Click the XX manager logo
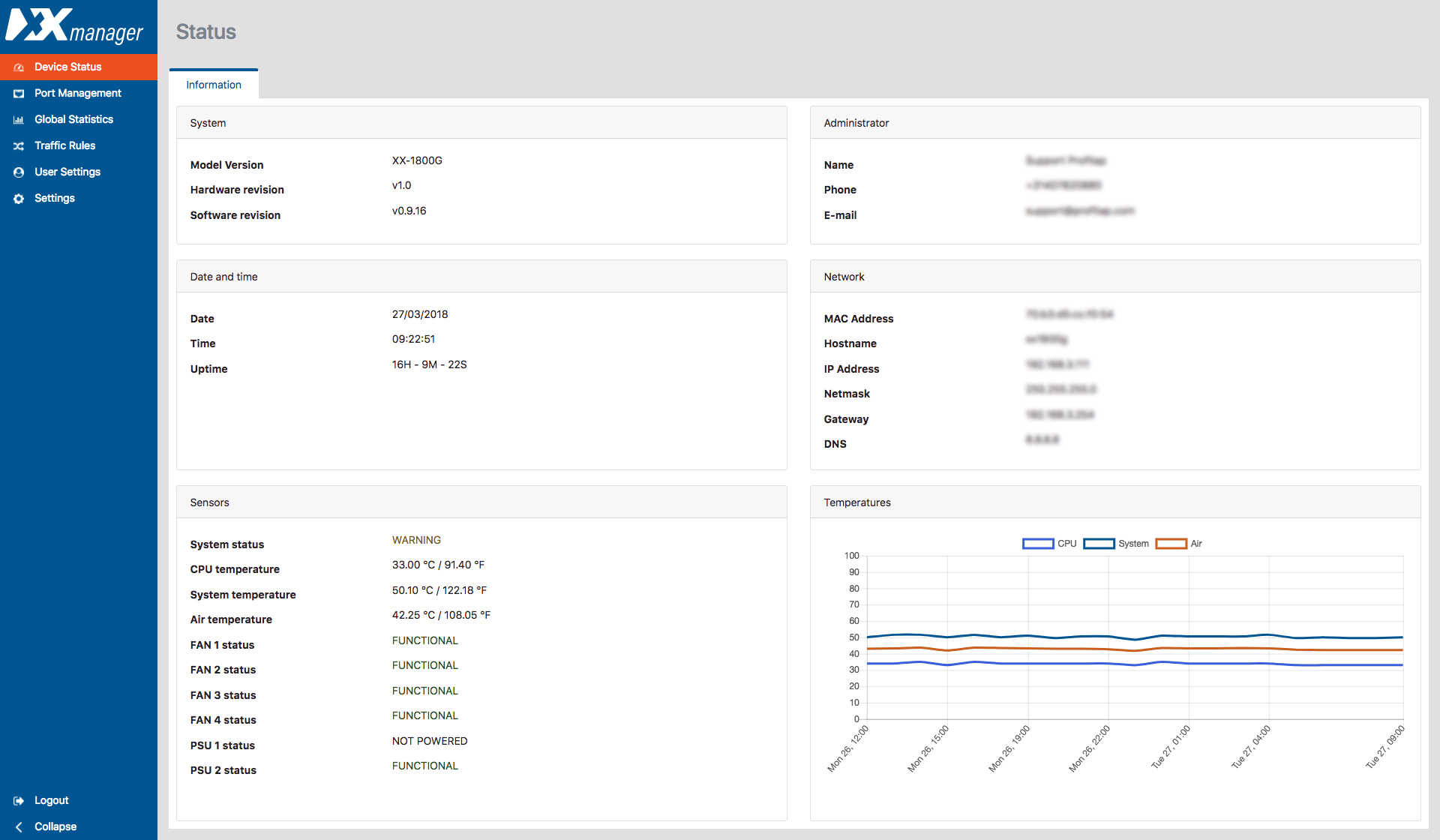The height and width of the screenshot is (840, 1440). click(x=73, y=26)
